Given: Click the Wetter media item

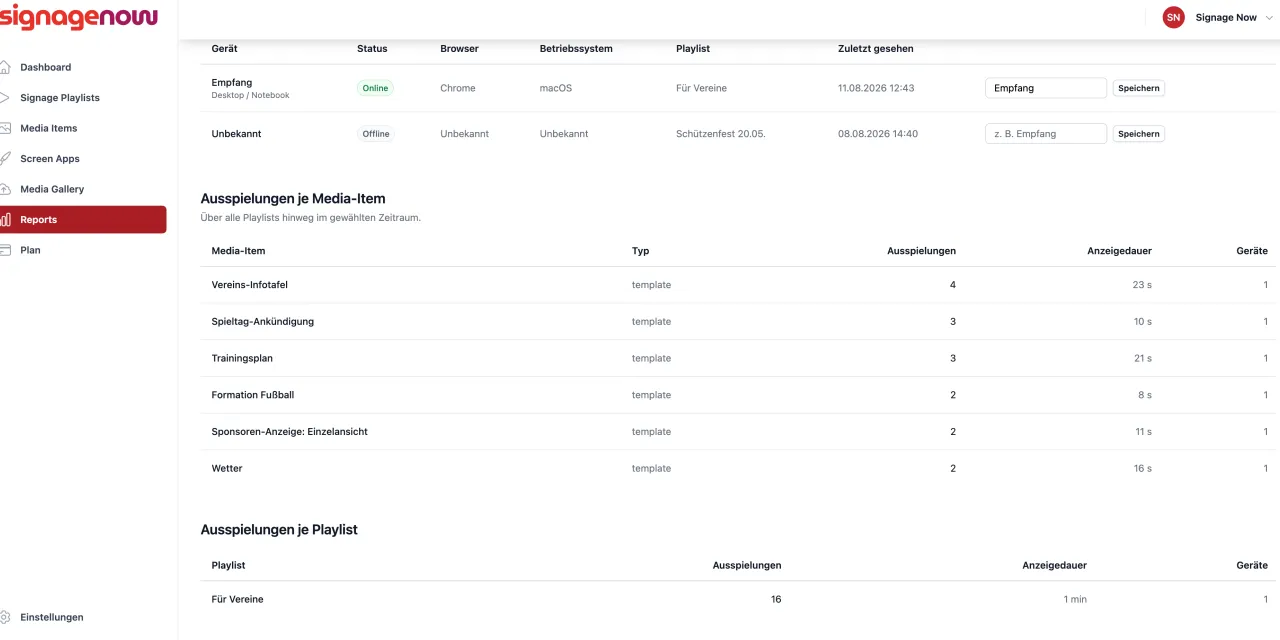Looking at the screenshot, I should 227,468.
